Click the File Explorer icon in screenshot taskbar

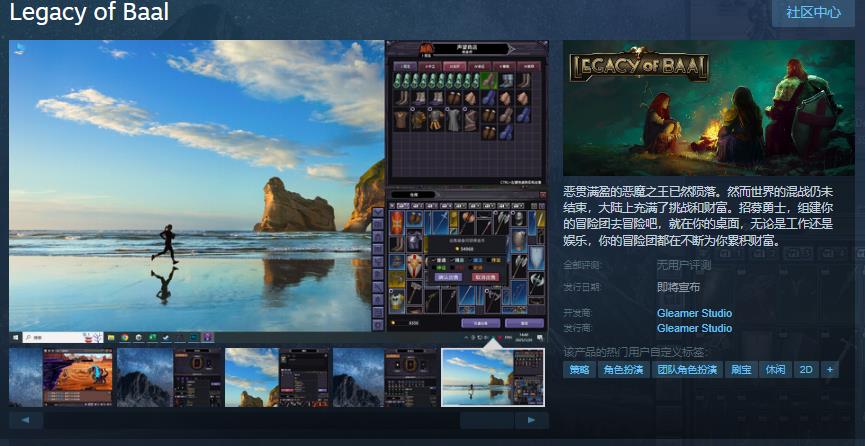111,337
